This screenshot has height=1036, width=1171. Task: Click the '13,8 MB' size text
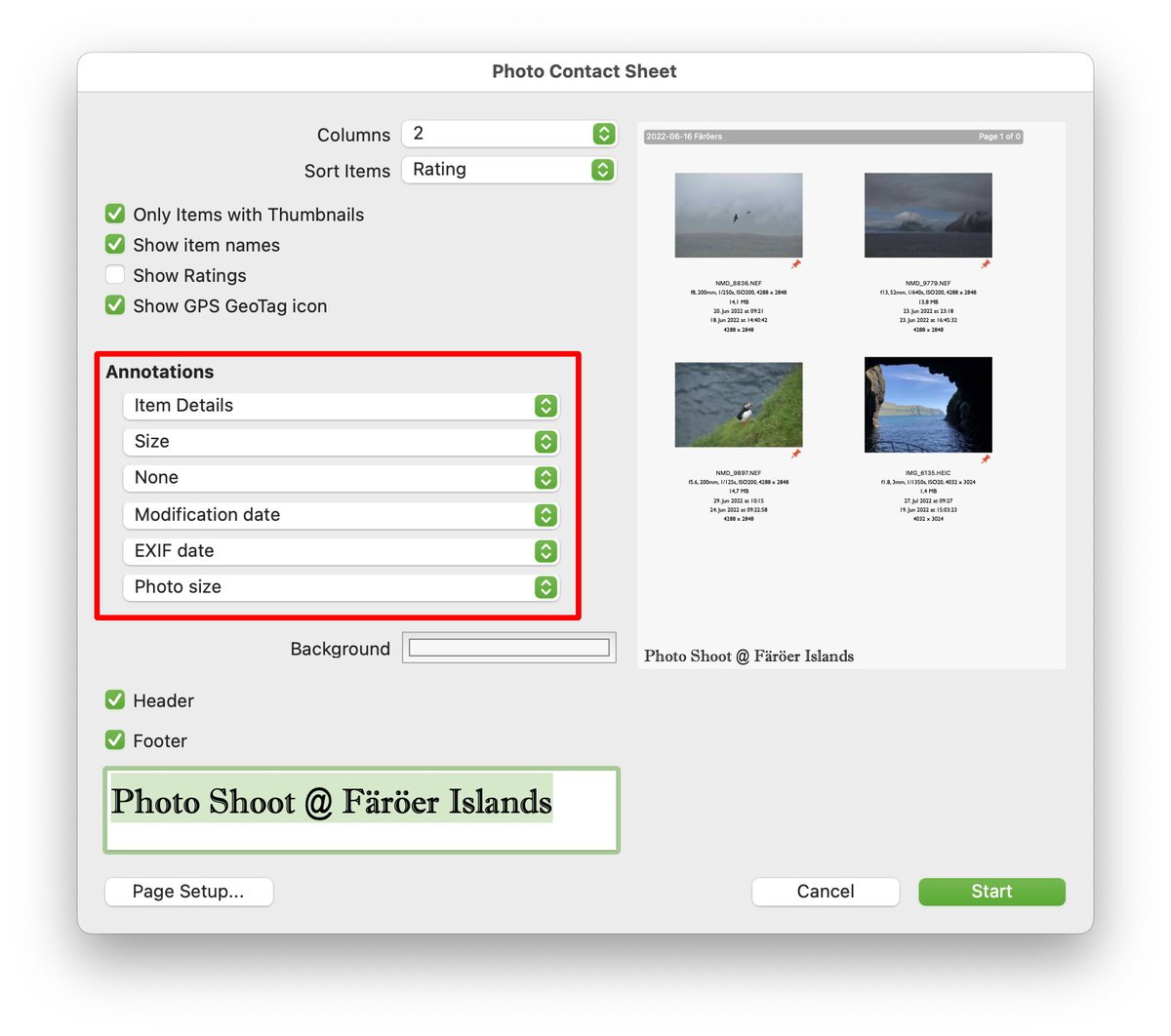pyautogui.click(x=928, y=301)
